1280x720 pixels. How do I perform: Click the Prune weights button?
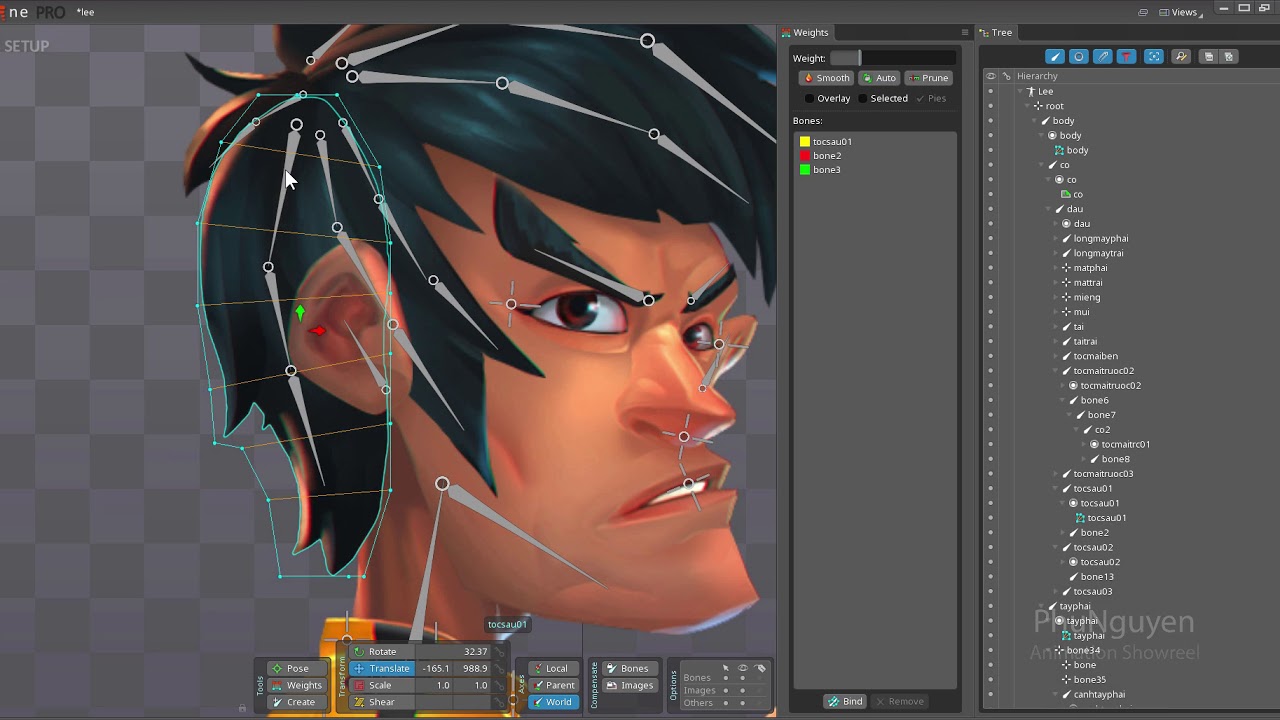coord(929,78)
